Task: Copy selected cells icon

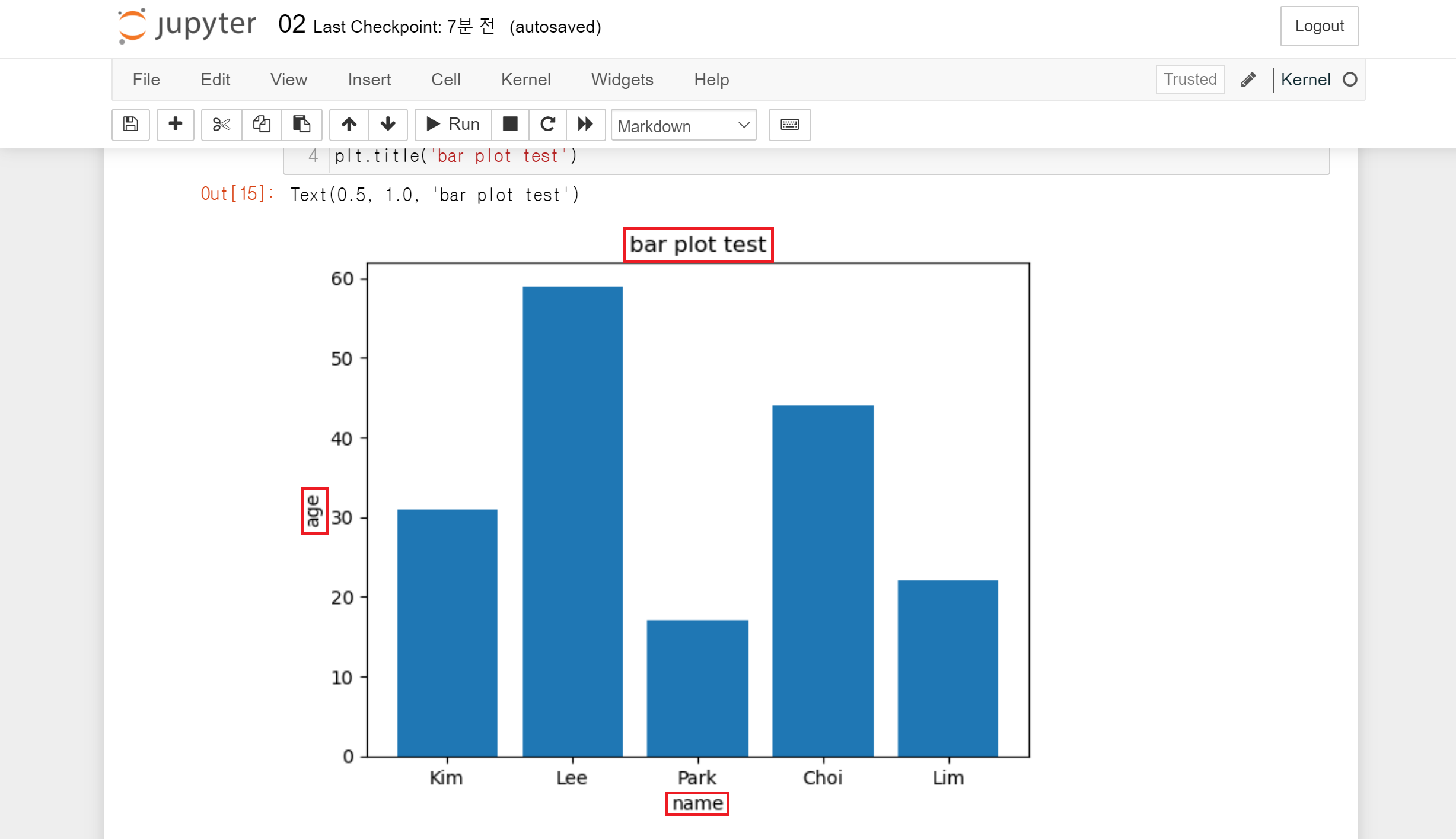Action: coord(262,124)
